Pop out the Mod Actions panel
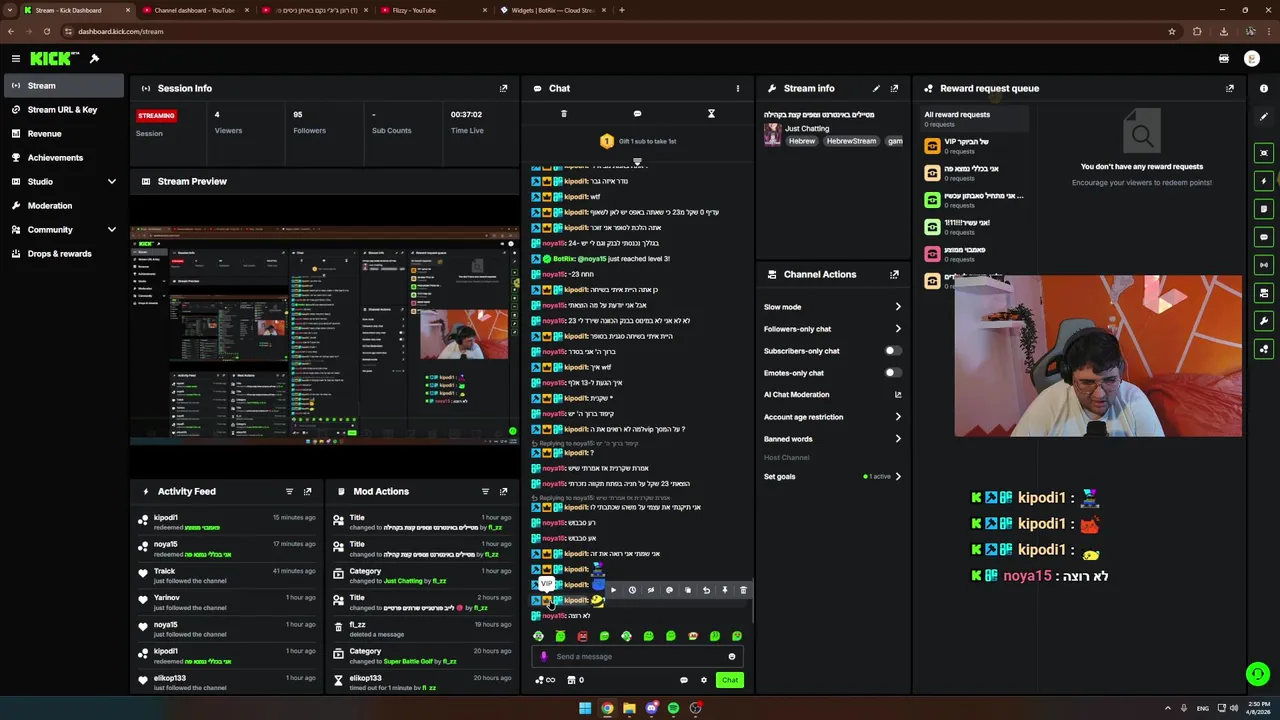The image size is (1280, 720). pos(503,491)
